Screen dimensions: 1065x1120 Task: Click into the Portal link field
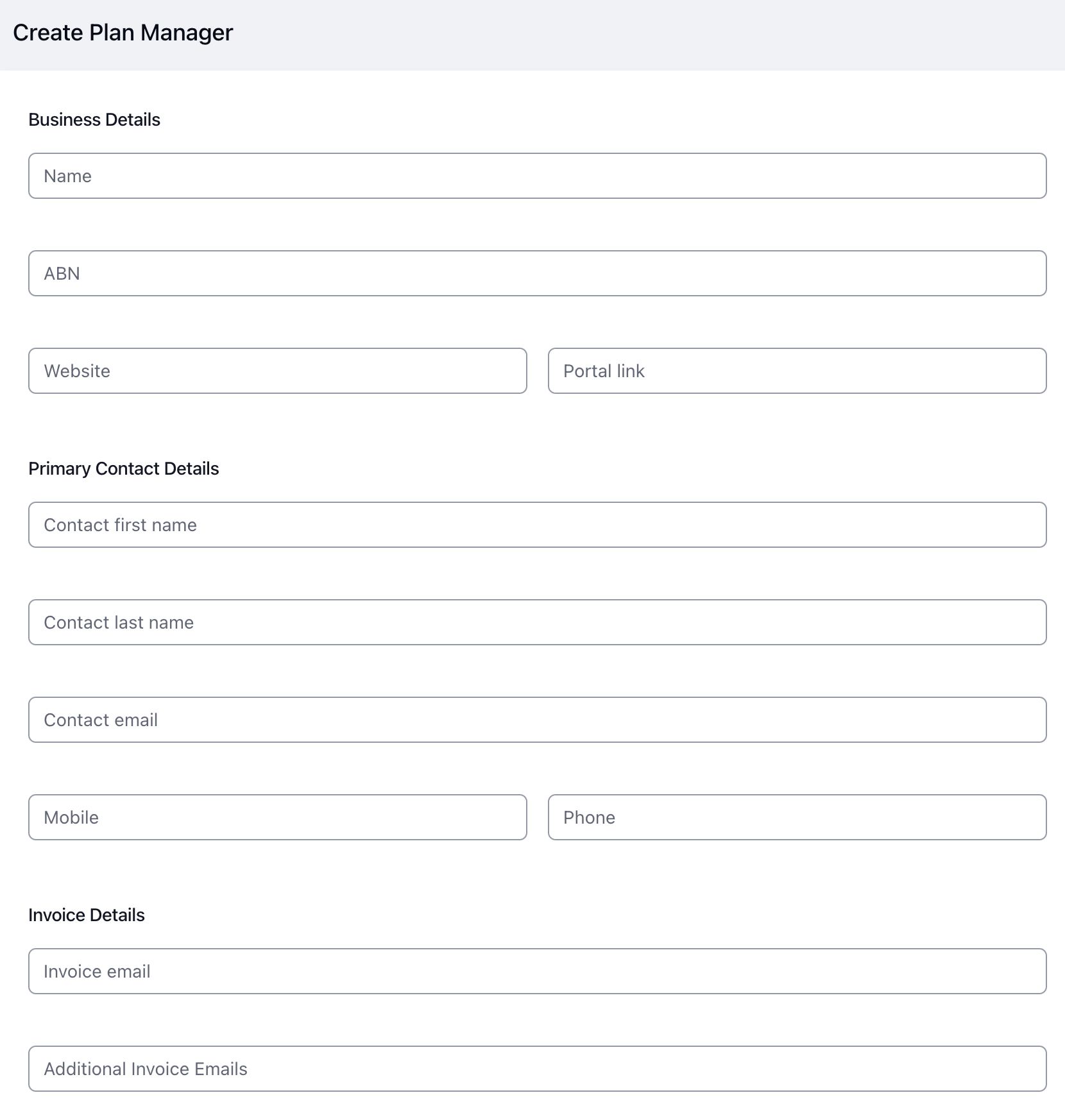click(x=797, y=371)
